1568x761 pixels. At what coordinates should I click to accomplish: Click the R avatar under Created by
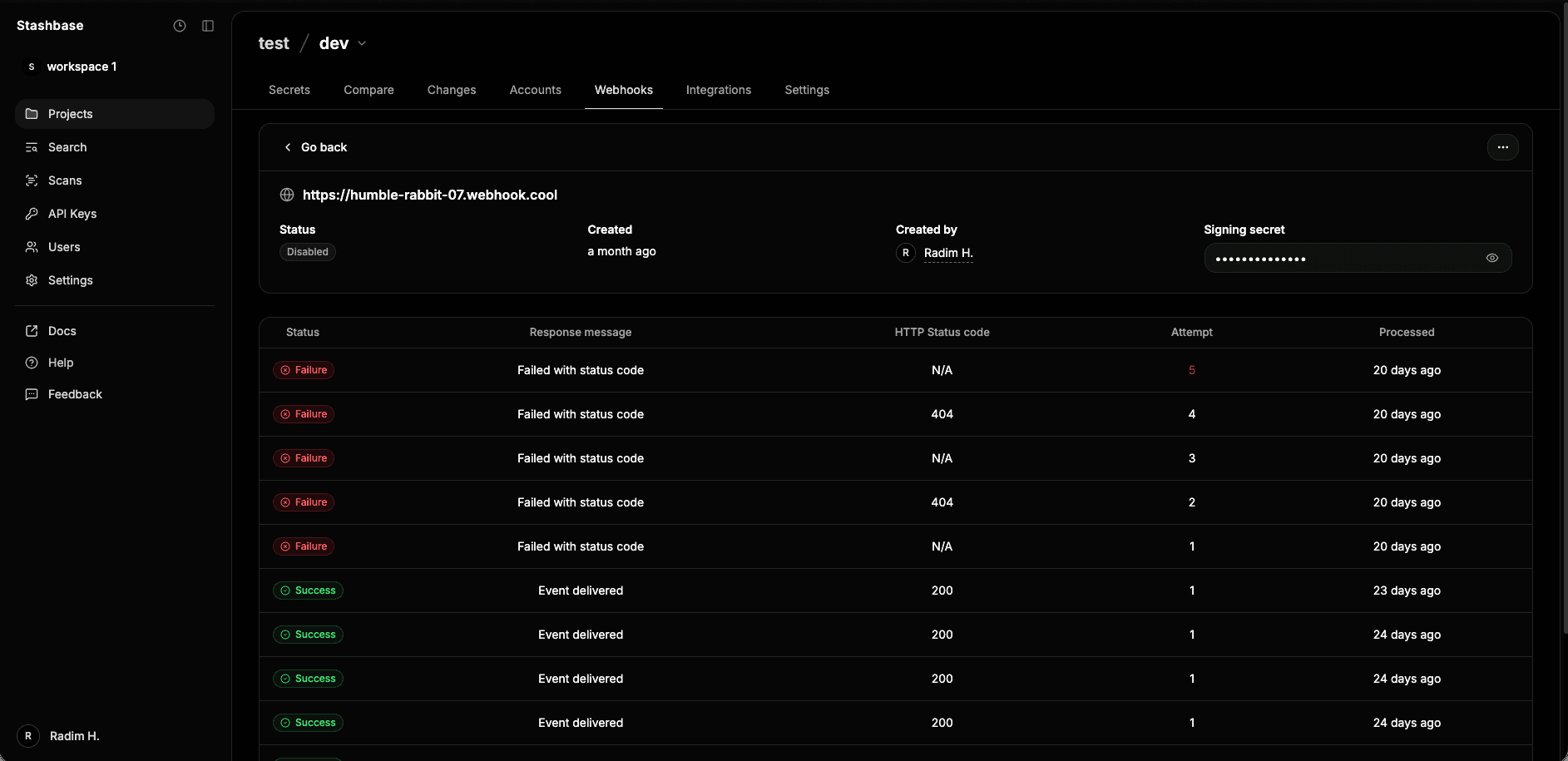[906, 253]
